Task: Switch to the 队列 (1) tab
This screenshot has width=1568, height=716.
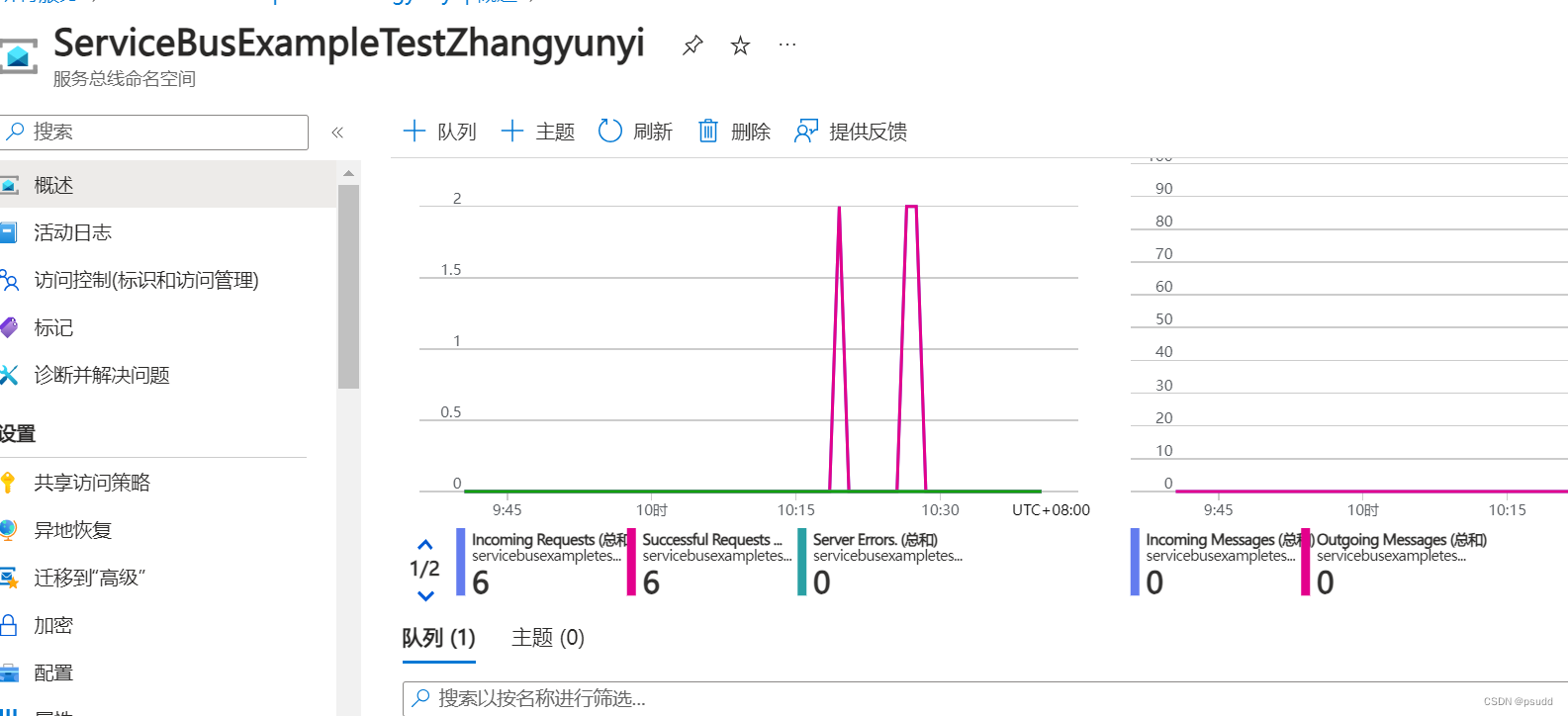Action: tap(438, 638)
